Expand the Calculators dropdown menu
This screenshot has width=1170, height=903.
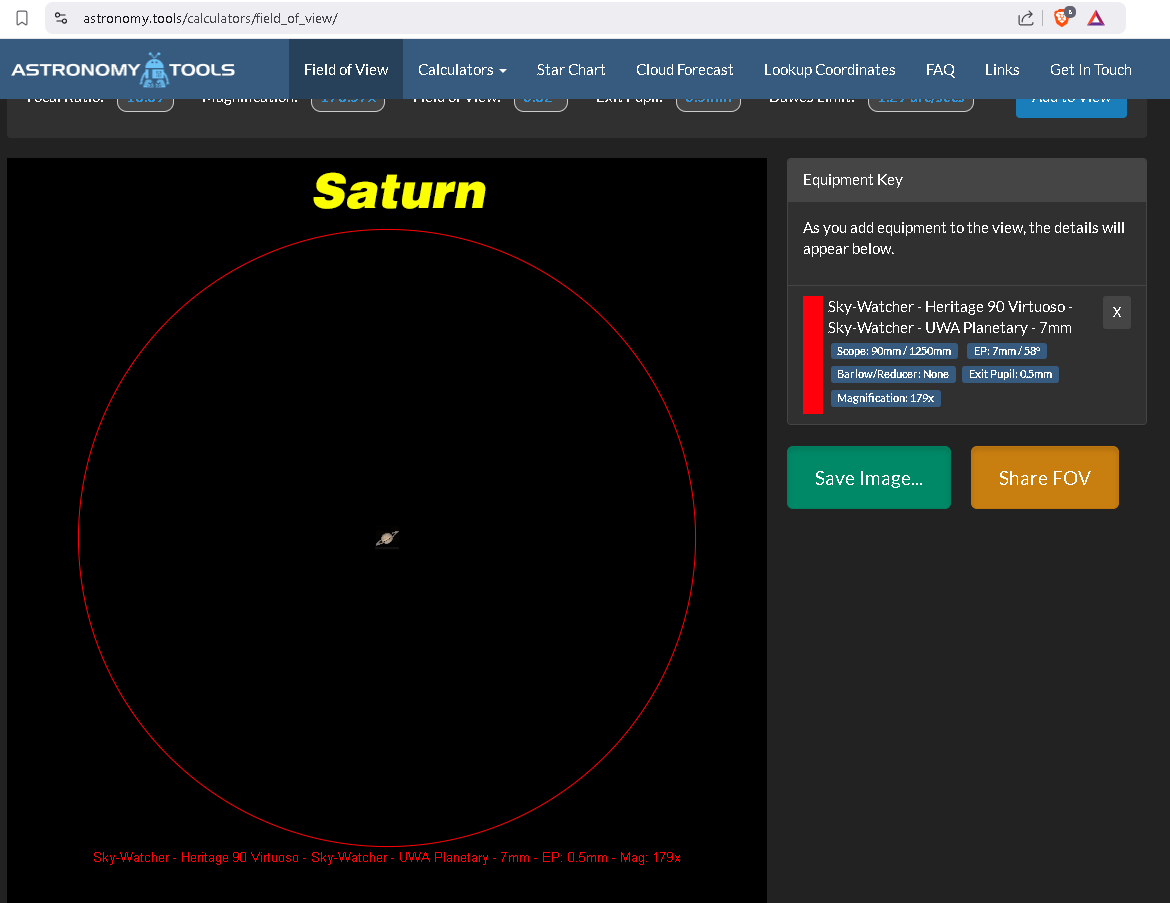pyautogui.click(x=462, y=70)
